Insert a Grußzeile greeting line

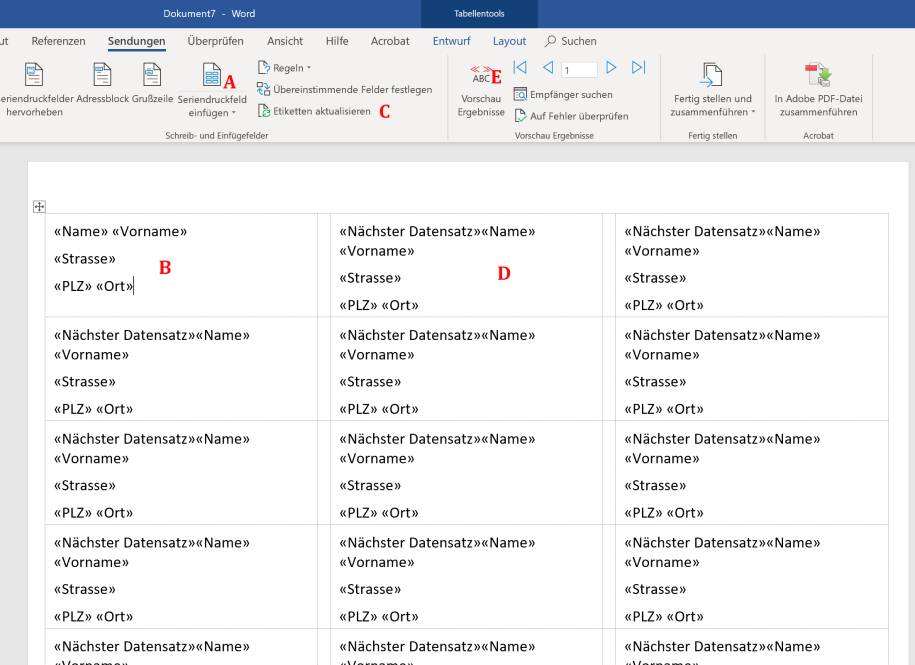click(x=152, y=78)
